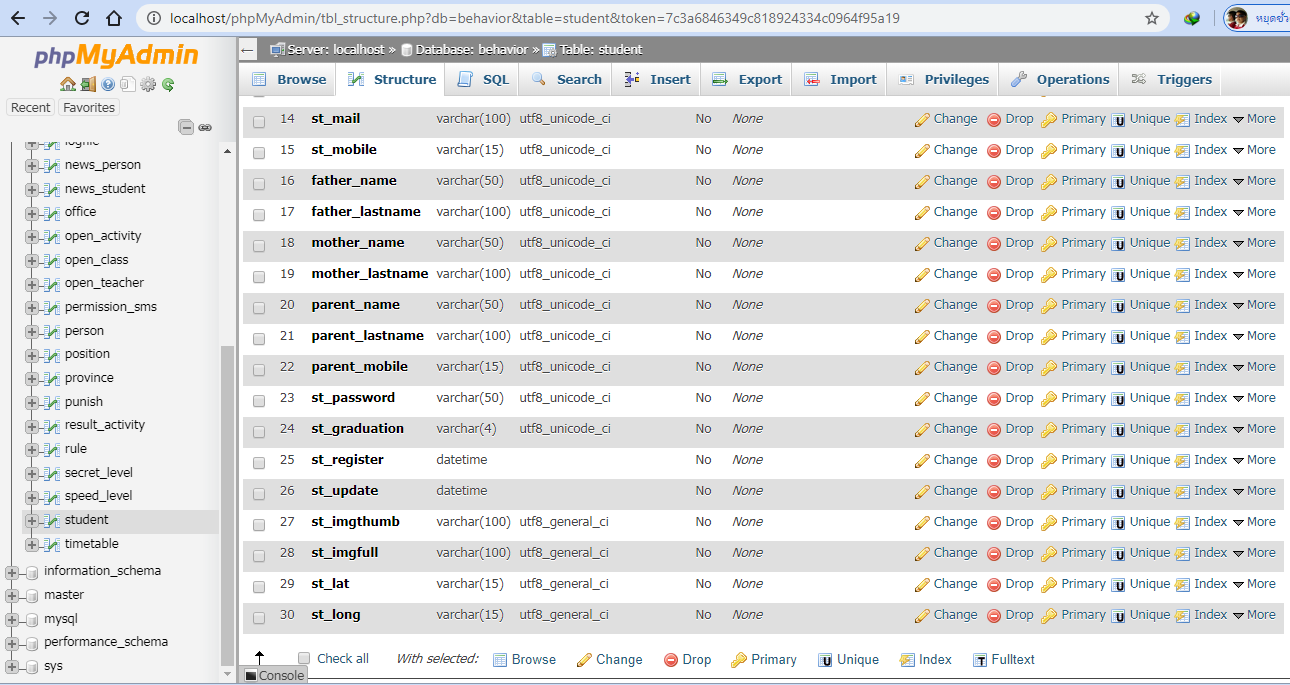Viewport: 1290px width, 685px height.
Task: Click the navigation panel collapse arrow icon
Action: [249, 50]
